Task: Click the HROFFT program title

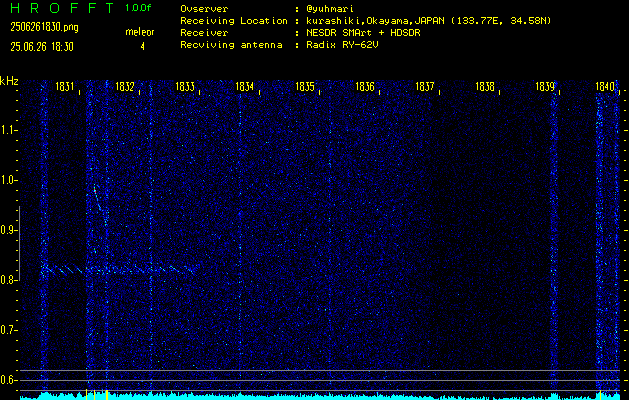Action: click(x=62, y=8)
